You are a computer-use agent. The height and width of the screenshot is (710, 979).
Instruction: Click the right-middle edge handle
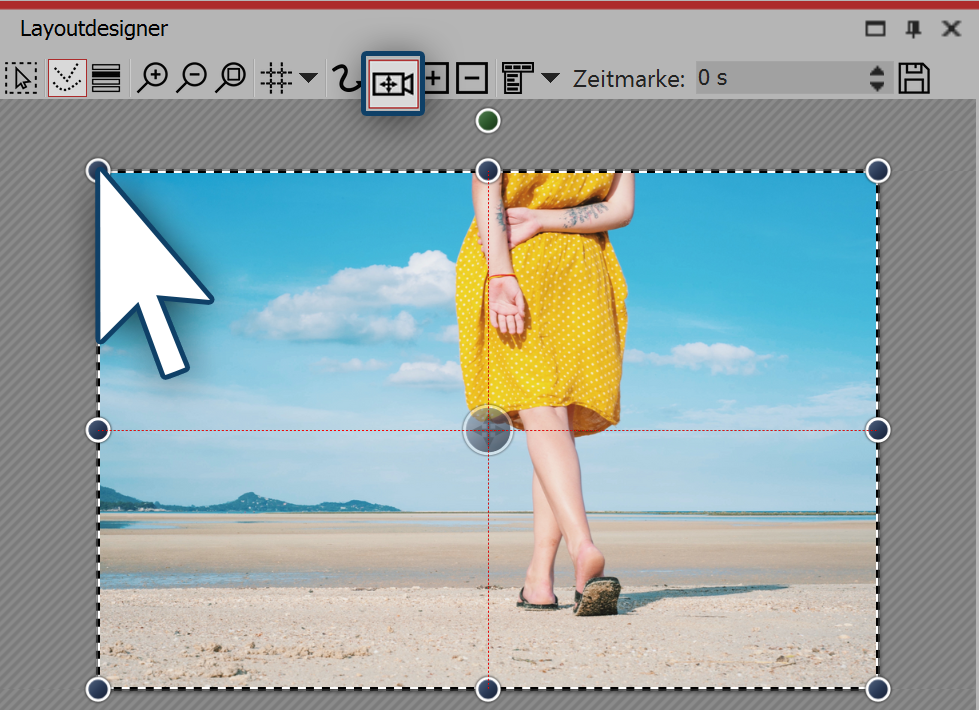click(878, 430)
